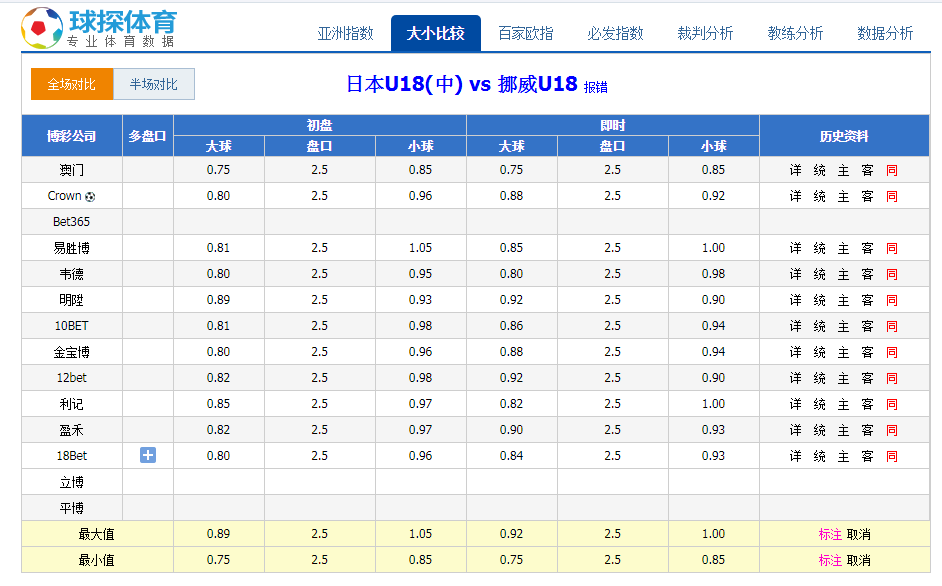942x586 pixels.
Task: Click the 博彩公司 column header
Action: (x=71, y=136)
